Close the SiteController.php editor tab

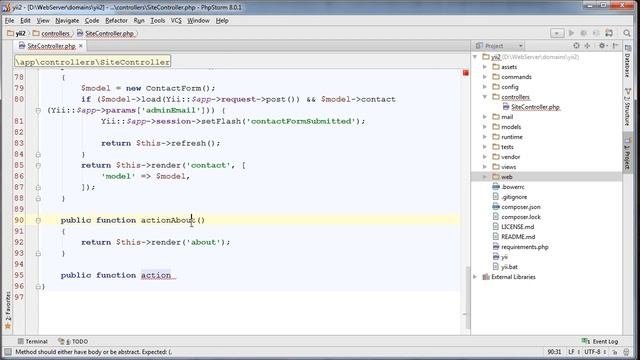(x=81, y=46)
